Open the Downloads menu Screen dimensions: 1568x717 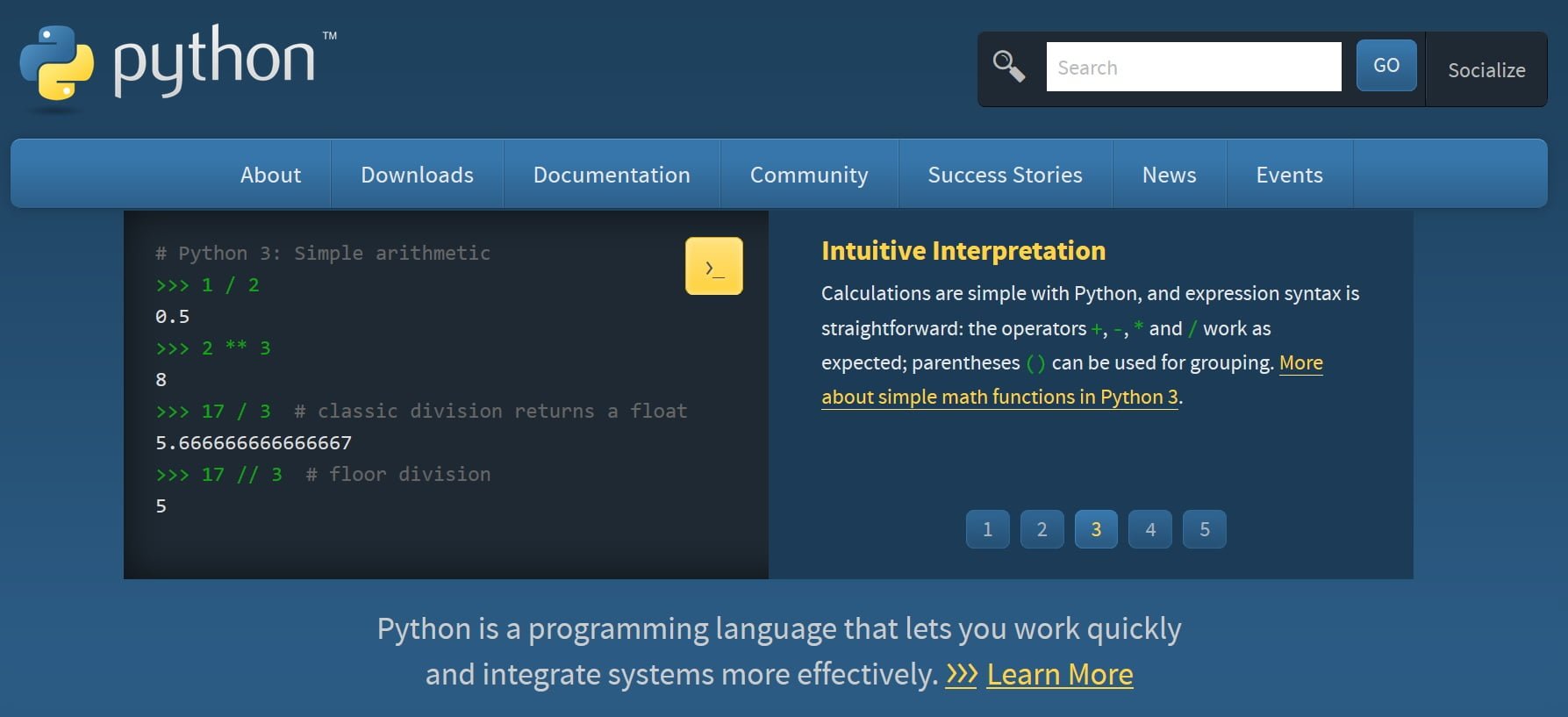click(417, 175)
